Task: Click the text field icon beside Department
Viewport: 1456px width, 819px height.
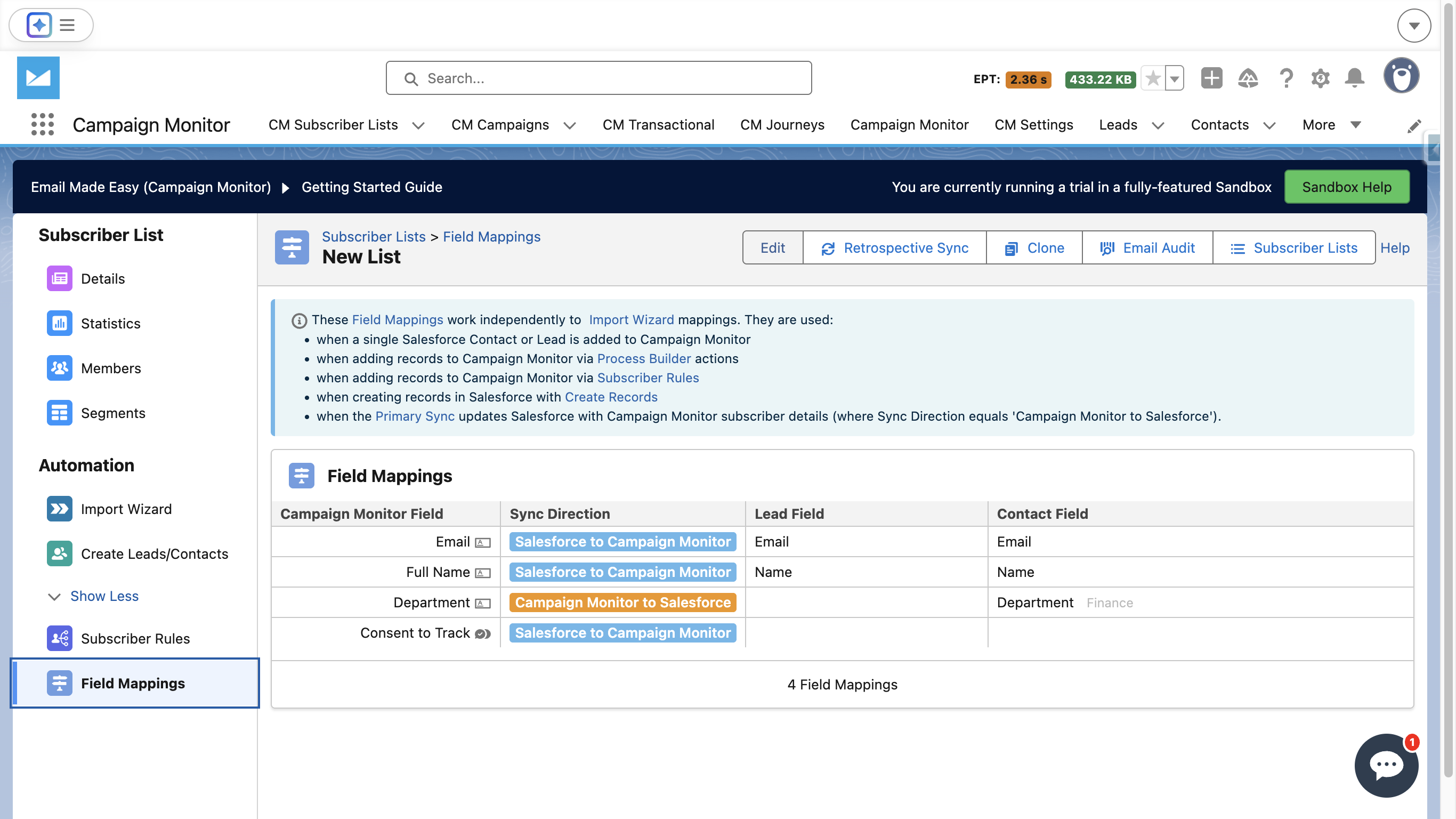Action: (x=482, y=604)
